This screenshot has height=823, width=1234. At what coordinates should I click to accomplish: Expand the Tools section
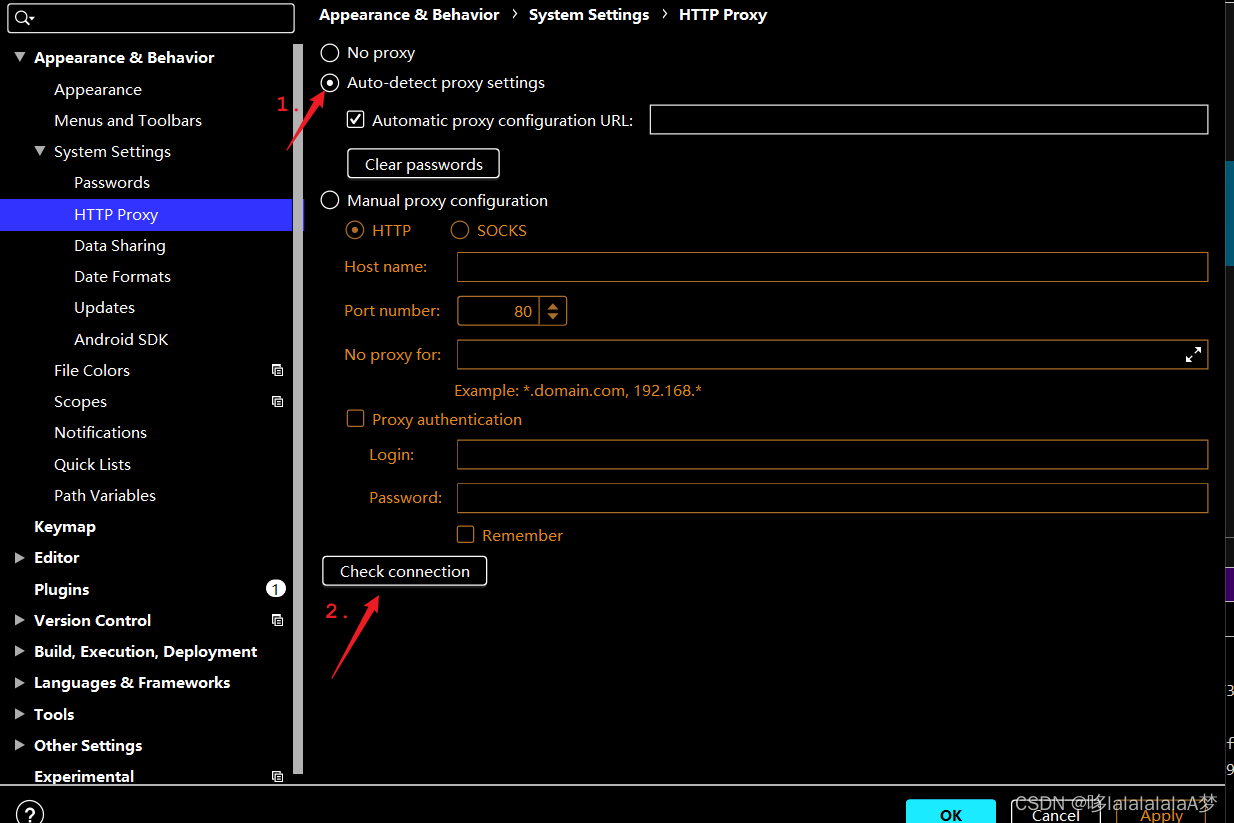click(20, 714)
